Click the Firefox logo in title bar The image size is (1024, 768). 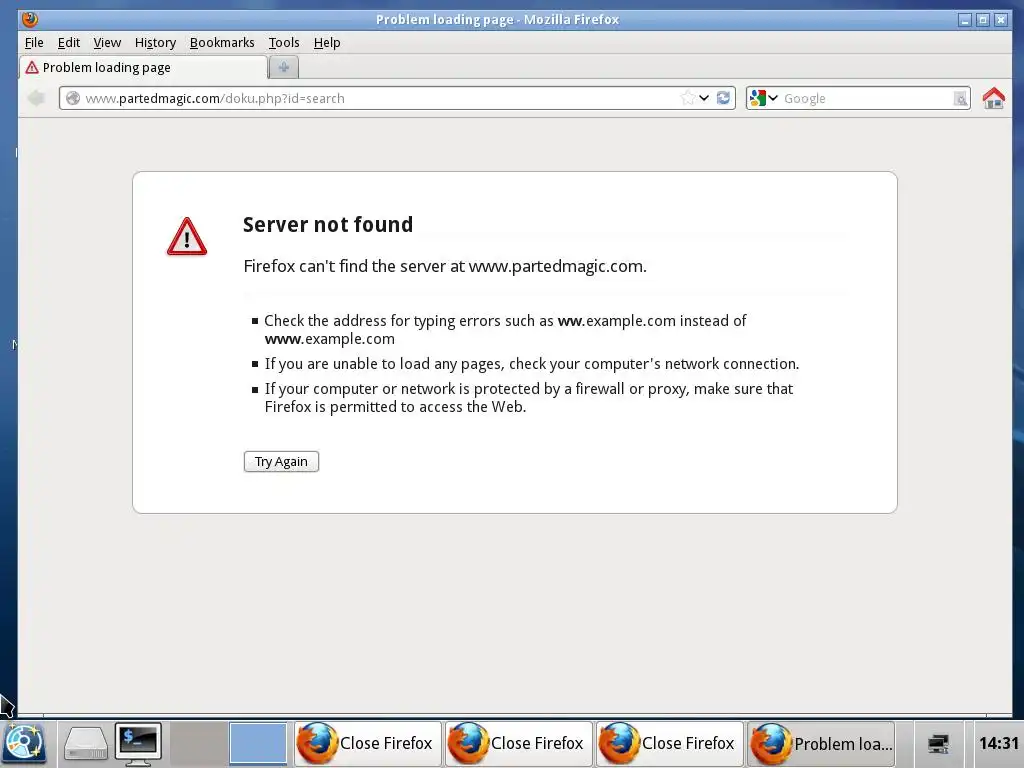click(x=30, y=20)
